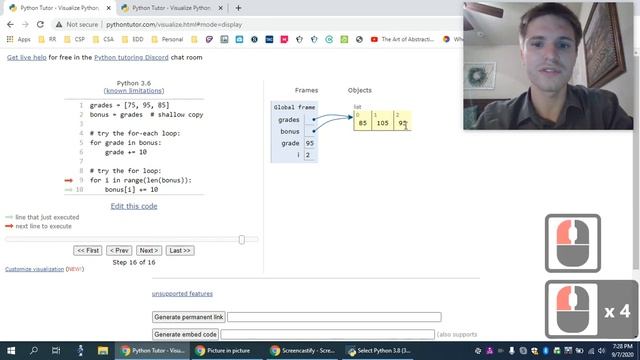Click the i variable value 2

click(x=308, y=155)
